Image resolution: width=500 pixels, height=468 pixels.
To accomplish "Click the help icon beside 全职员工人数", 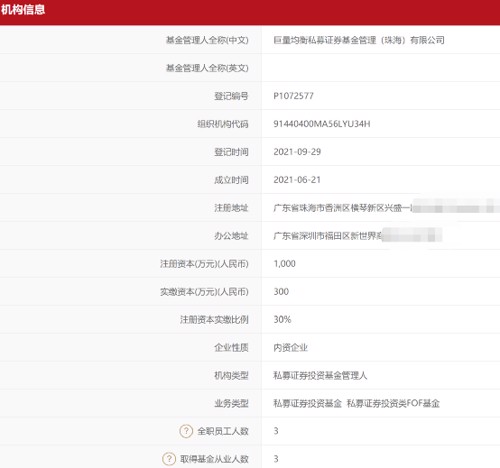I will (x=186, y=431).
